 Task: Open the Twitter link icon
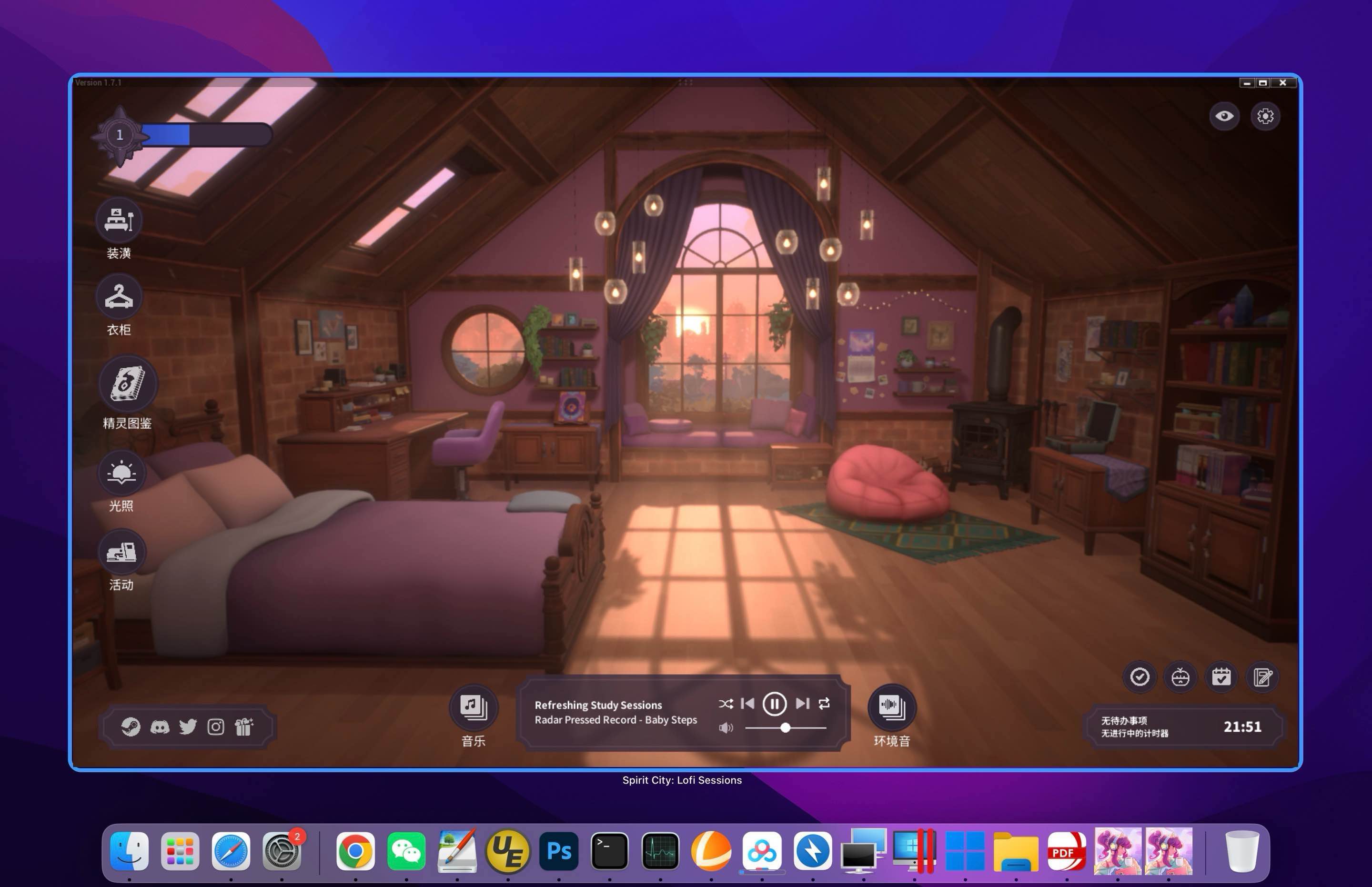point(188,727)
